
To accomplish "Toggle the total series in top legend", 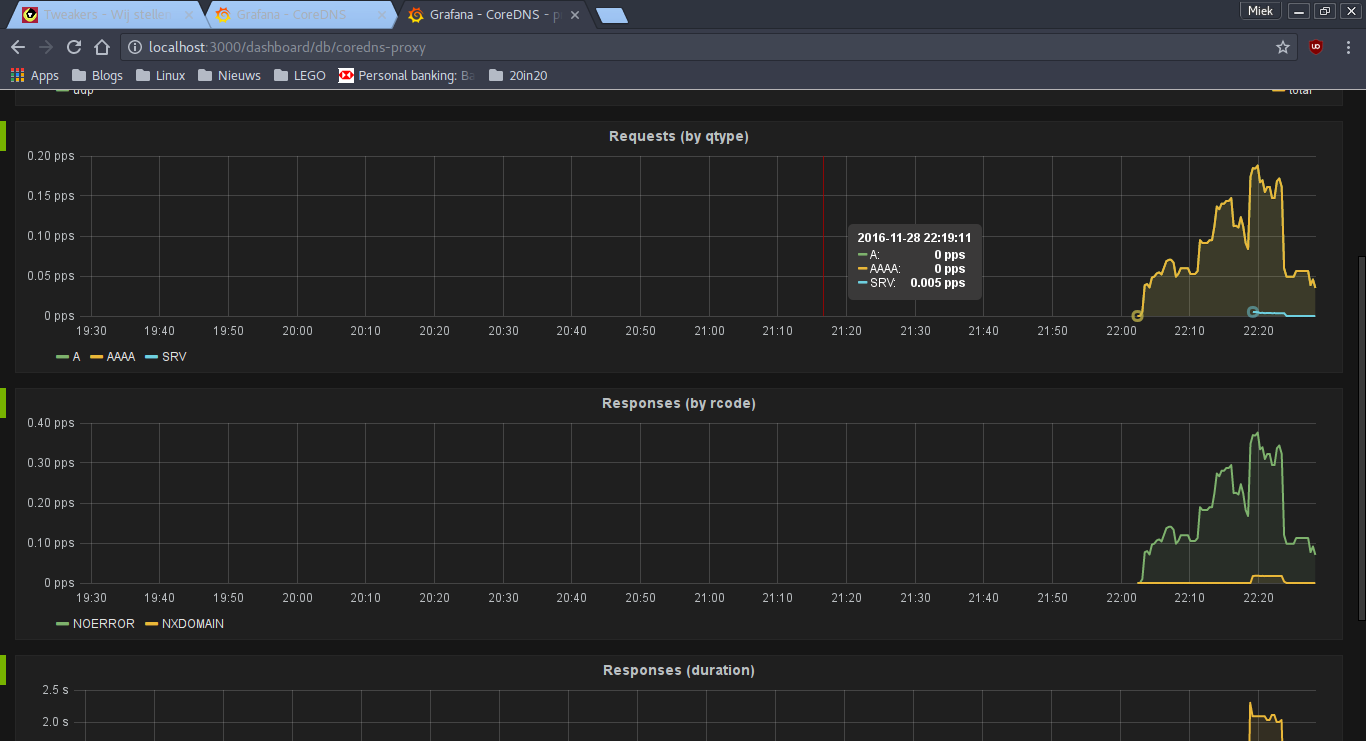I will (1300, 91).
